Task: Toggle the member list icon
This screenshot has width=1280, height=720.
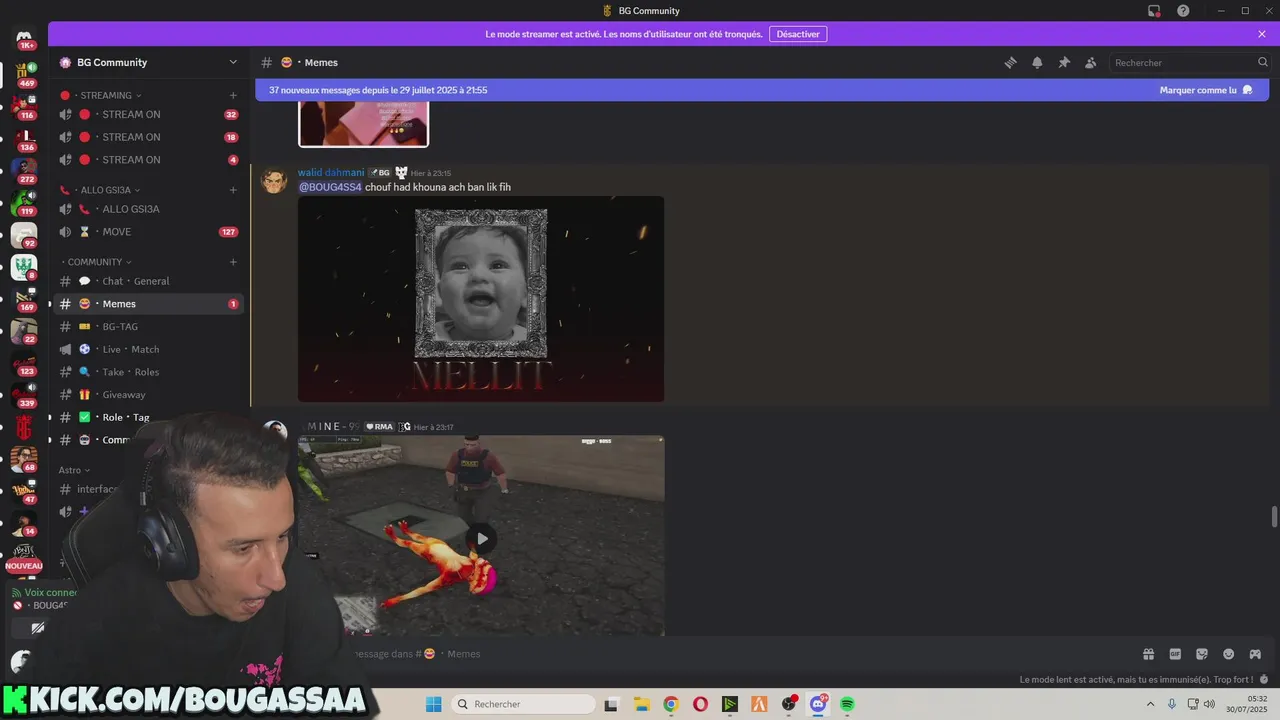Action: point(1091,62)
